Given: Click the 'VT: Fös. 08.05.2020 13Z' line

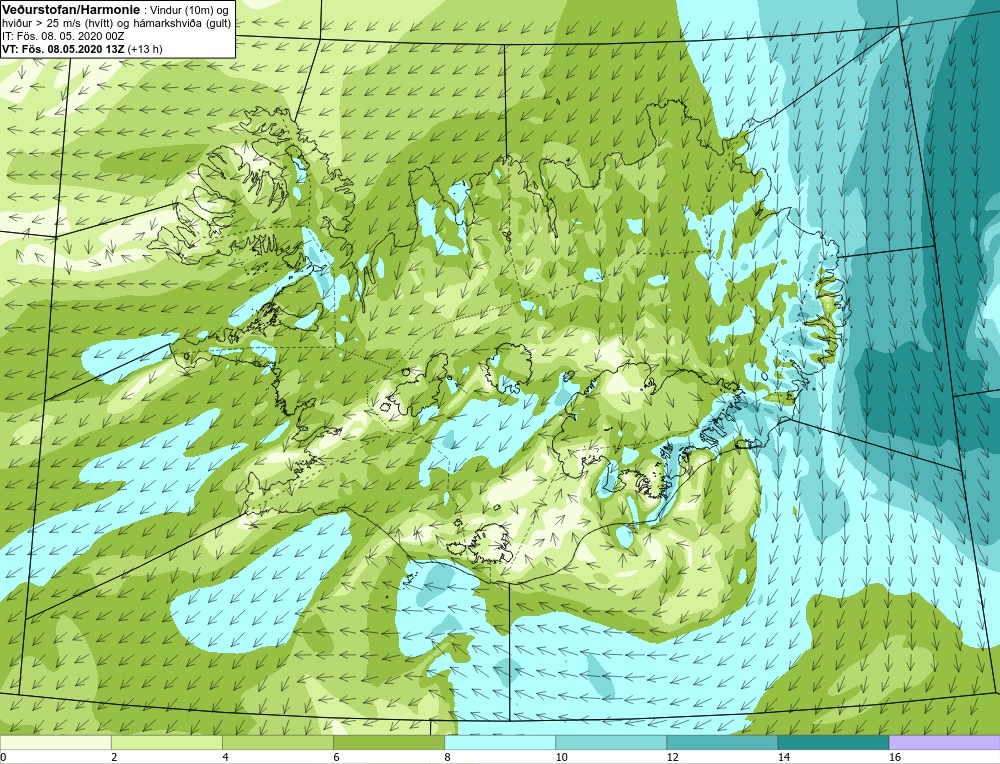Looking at the screenshot, I should [x=64, y=48].
